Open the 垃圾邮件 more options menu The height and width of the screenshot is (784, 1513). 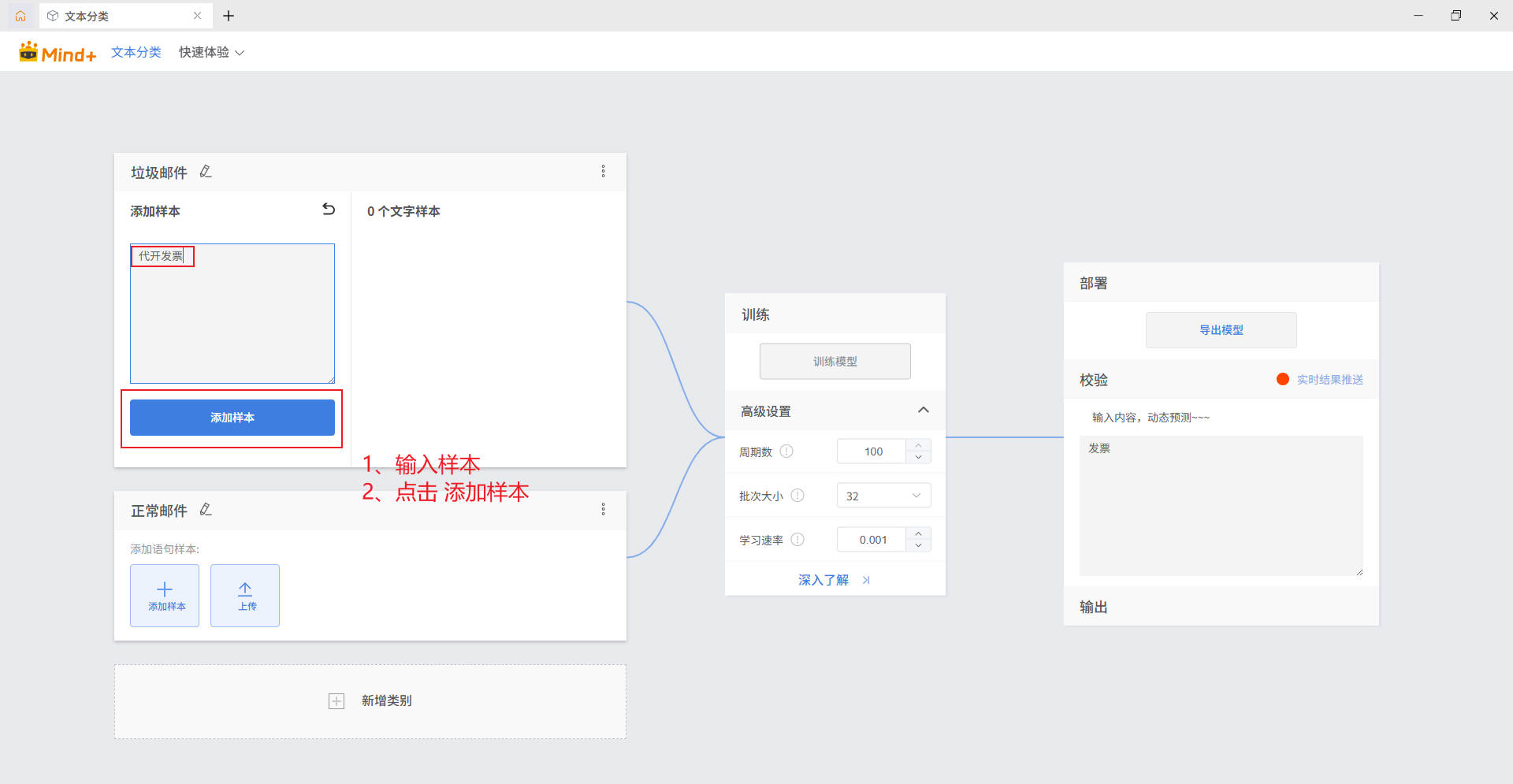pyautogui.click(x=604, y=171)
